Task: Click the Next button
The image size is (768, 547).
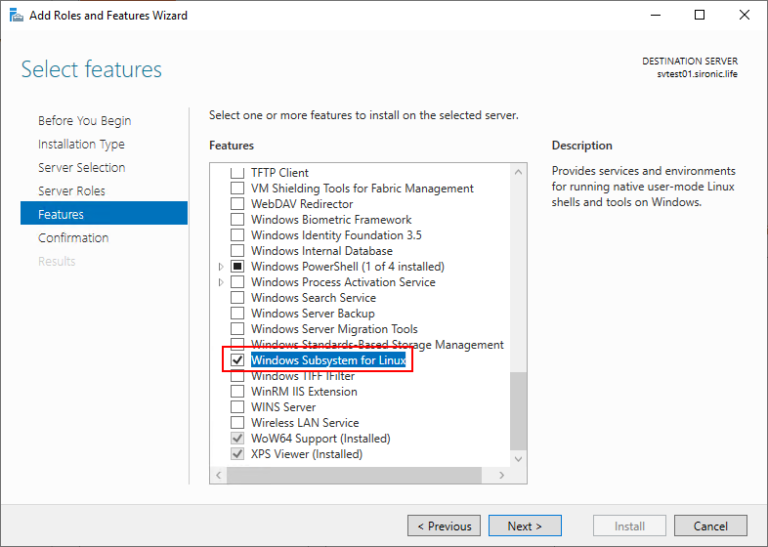Action: pos(525,526)
